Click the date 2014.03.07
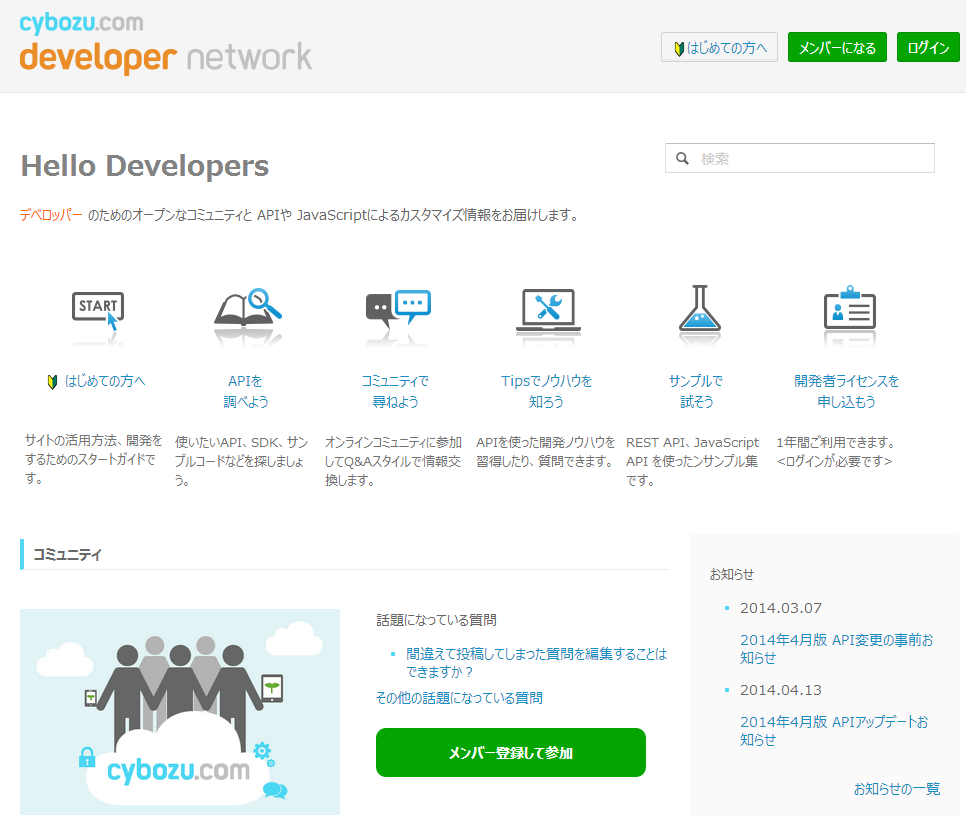Viewport: 966px width, 820px height. tap(781, 608)
